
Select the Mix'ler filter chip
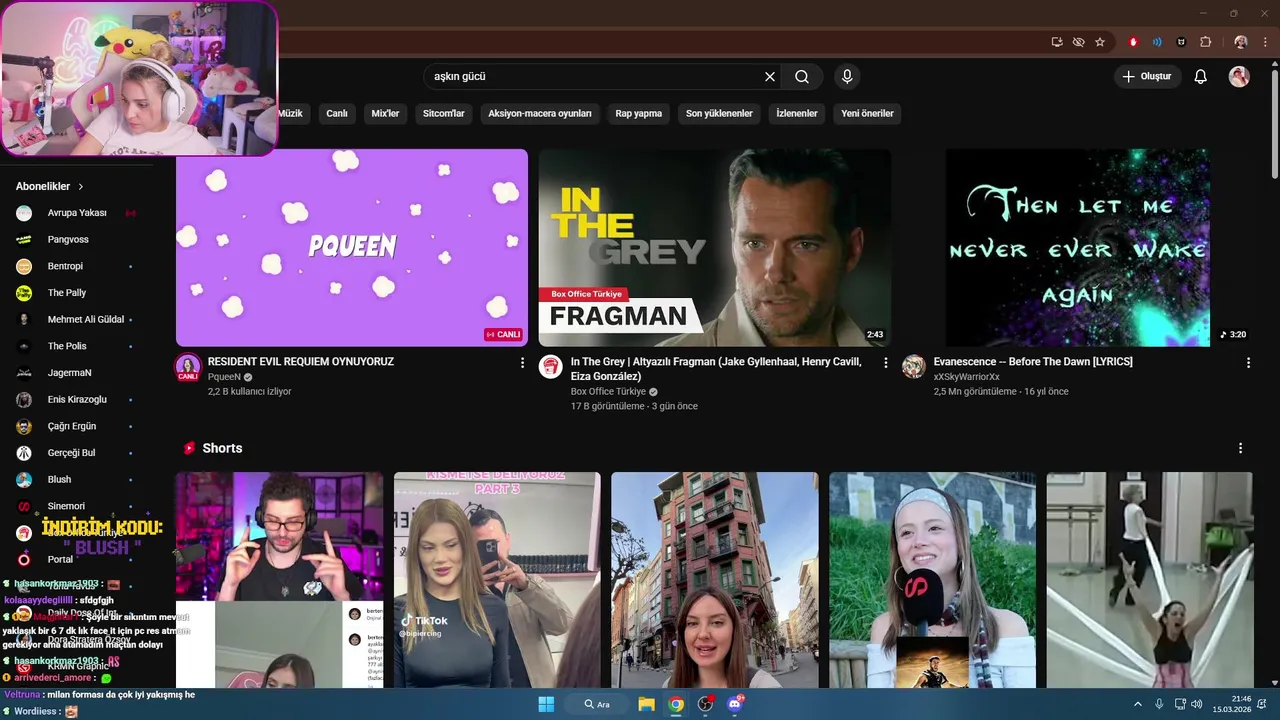385,113
